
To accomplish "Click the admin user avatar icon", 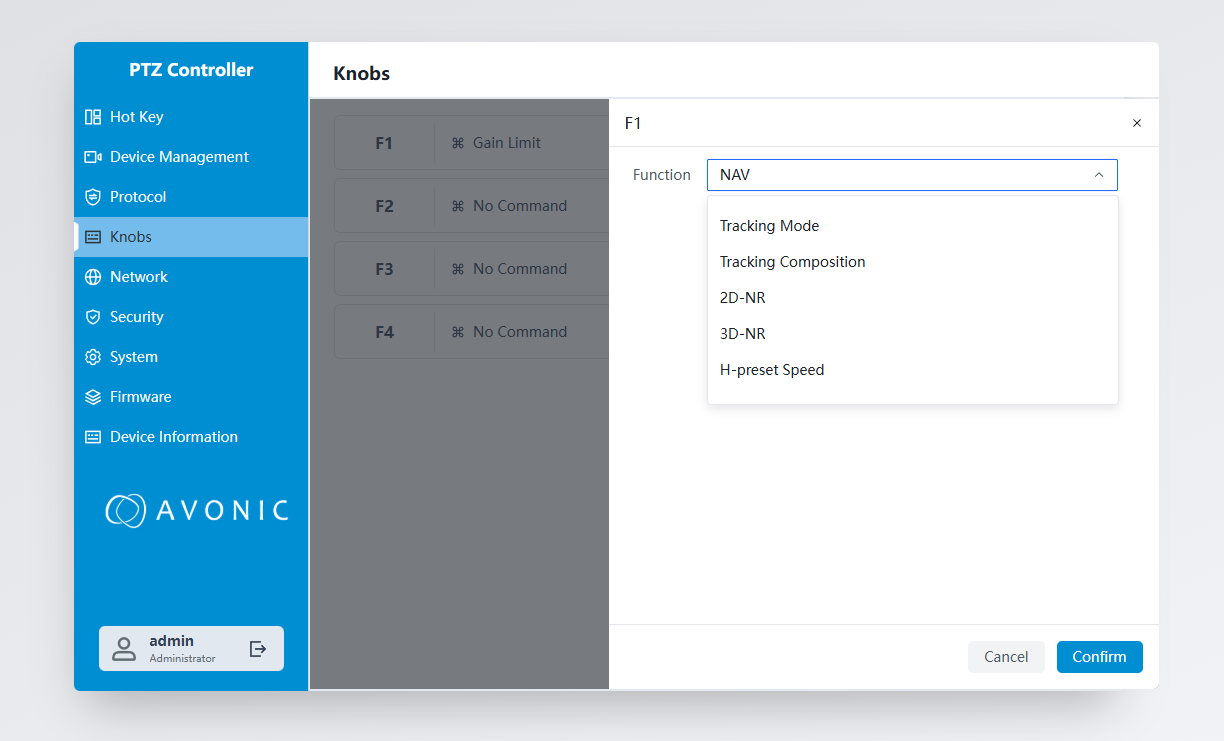I will [x=124, y=649].
